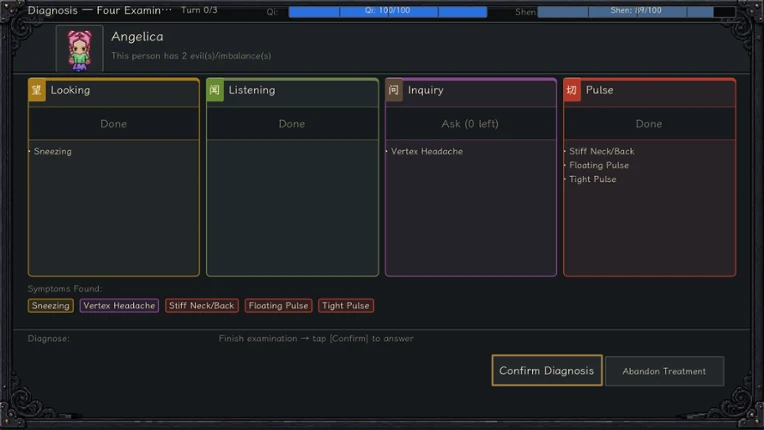764x430 pixels.
Task: Click Stiff Neck/Back entry in Pulse panel
Action: click(x=602, y=151)
